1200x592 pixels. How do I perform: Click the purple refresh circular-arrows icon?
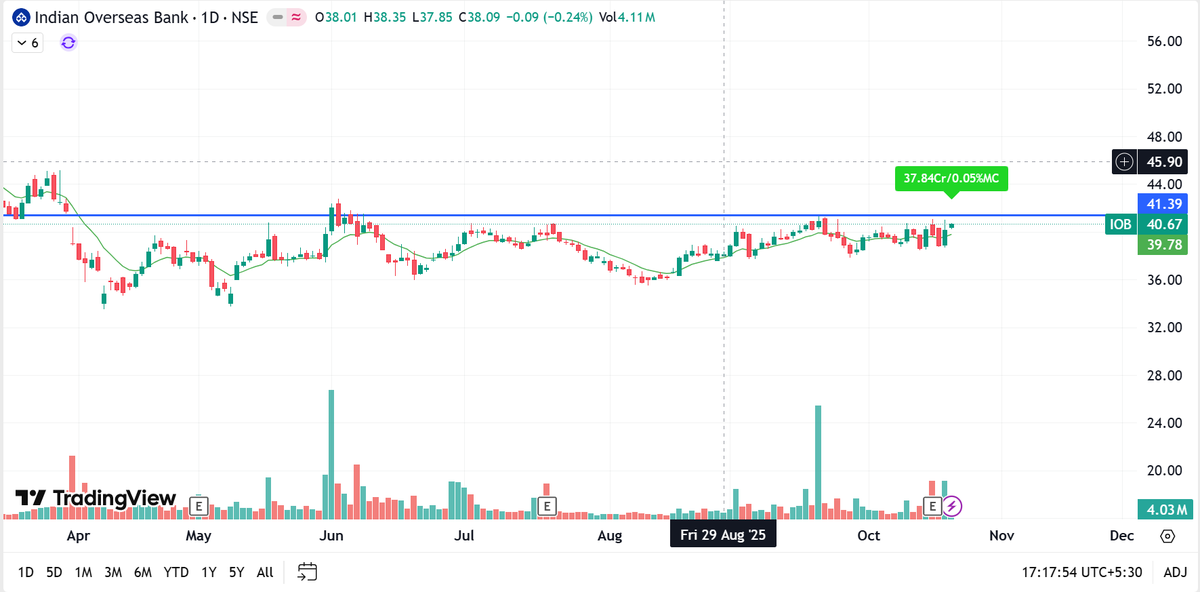[68, 43]
